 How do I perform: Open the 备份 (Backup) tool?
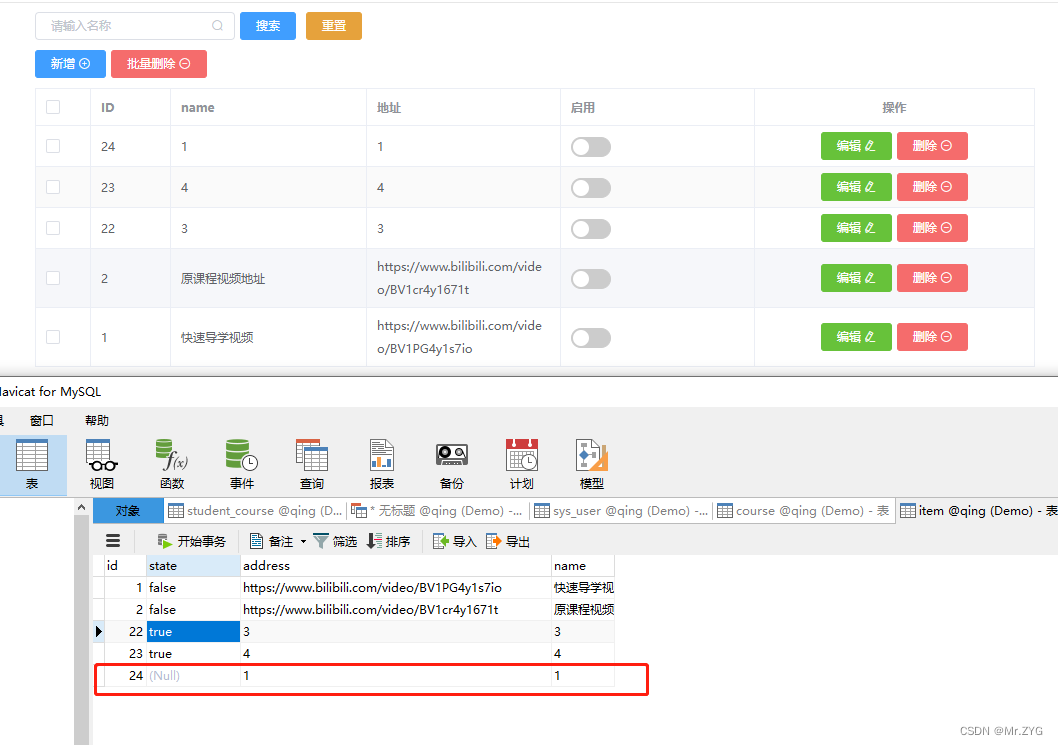(451, 462)
